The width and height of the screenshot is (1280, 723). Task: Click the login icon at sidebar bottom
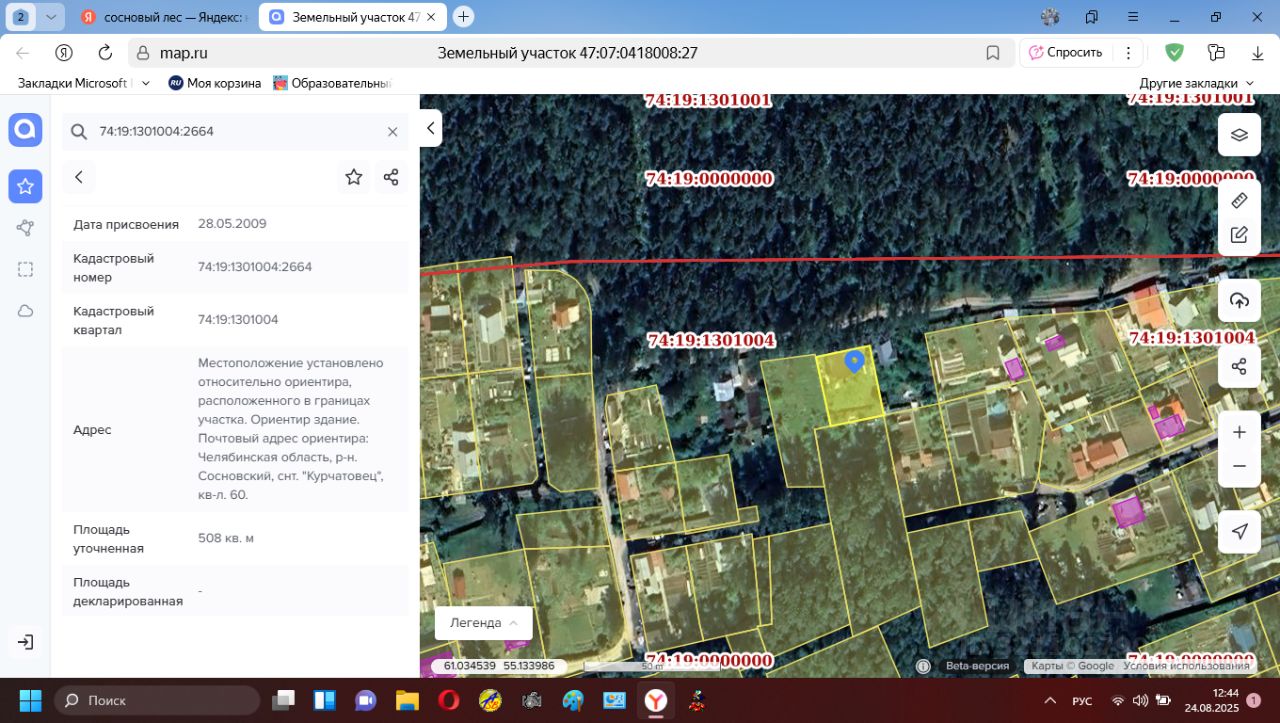pyautogui.click(x=25, y=642)
